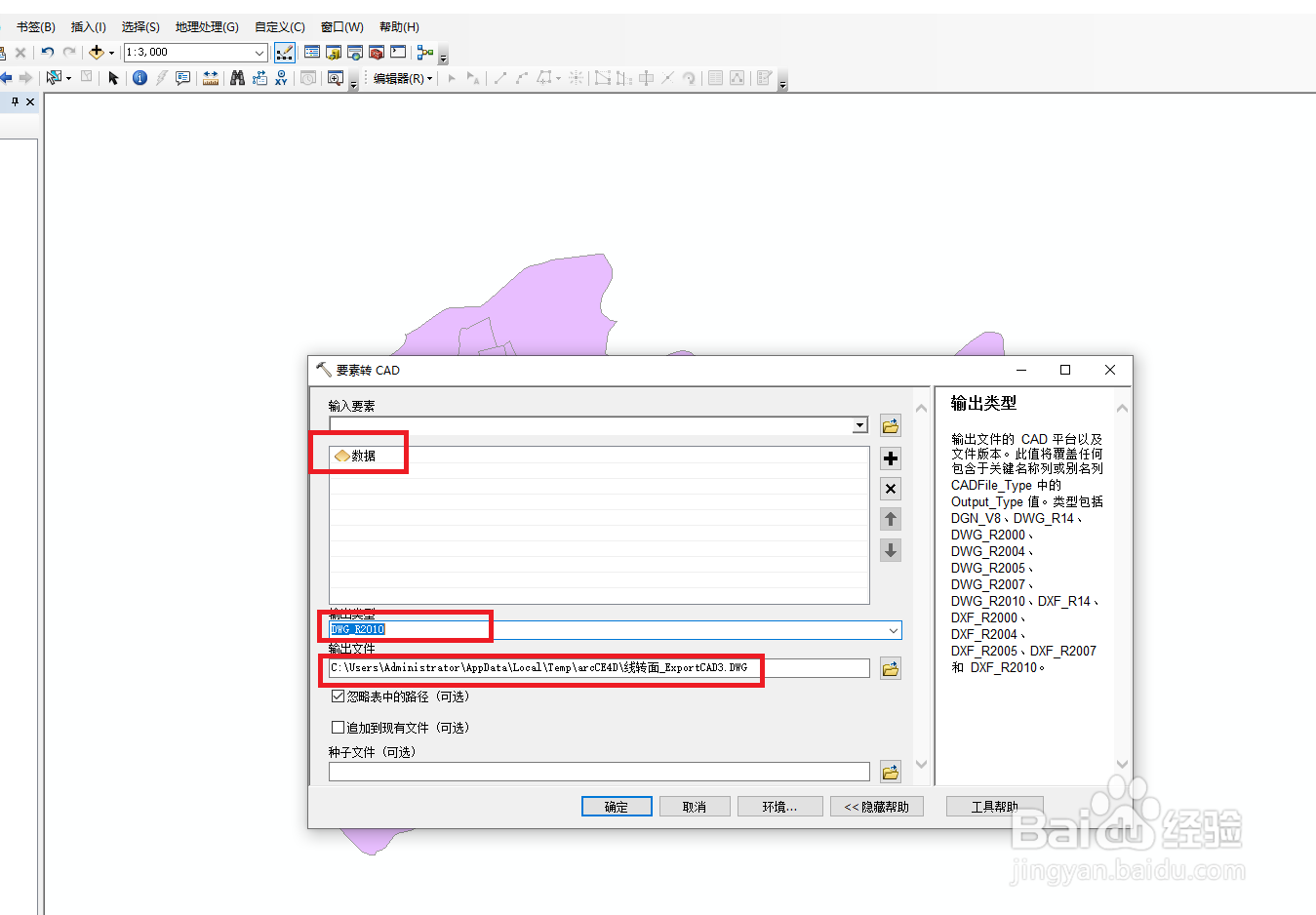Open the 输出类型 dropdown
The width and height of the screenshot is (1316, 915).
point(893,630)
